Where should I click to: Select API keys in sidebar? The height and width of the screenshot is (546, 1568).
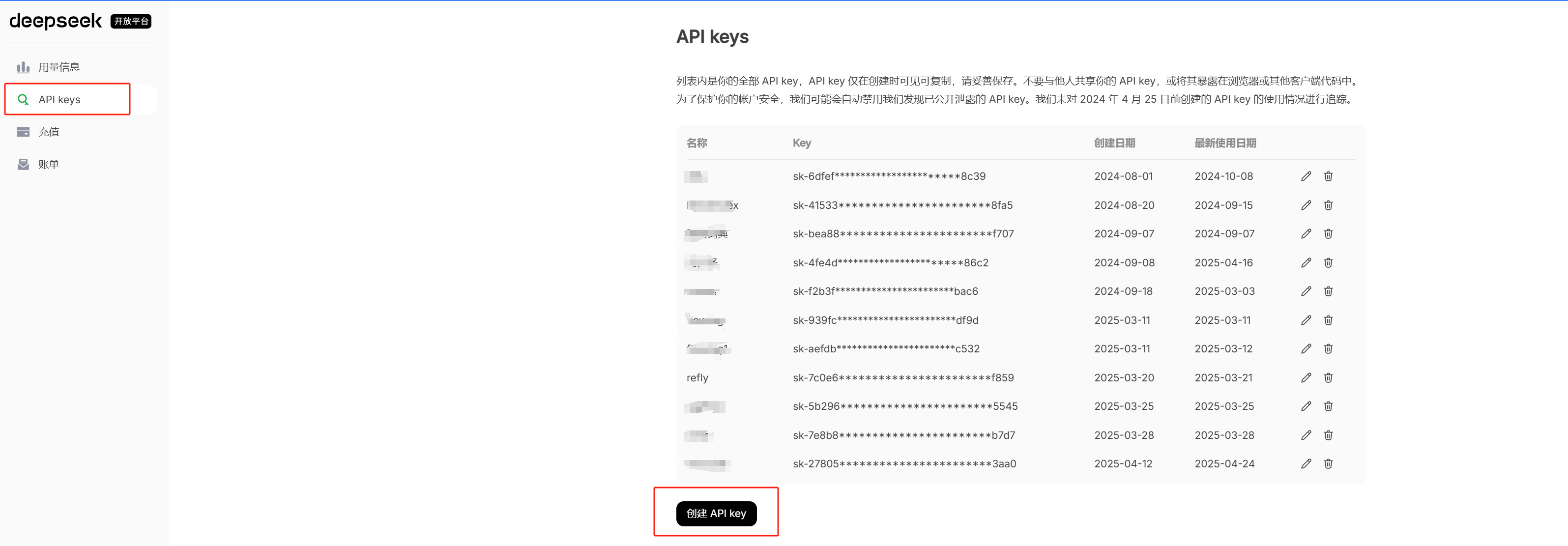click(59, 99)
